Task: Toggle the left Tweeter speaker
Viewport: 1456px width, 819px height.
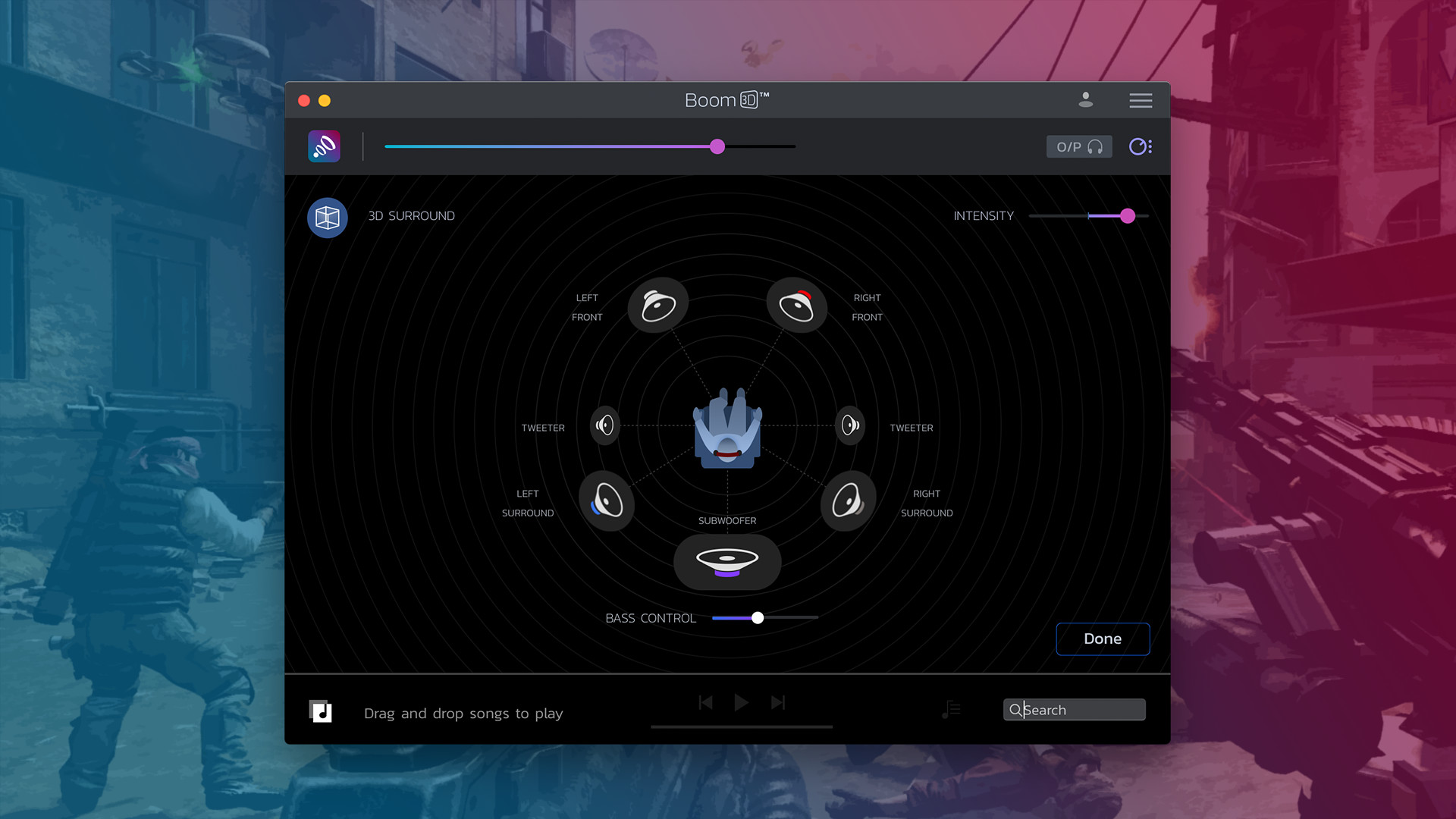Action: click(x=604, y=425)
